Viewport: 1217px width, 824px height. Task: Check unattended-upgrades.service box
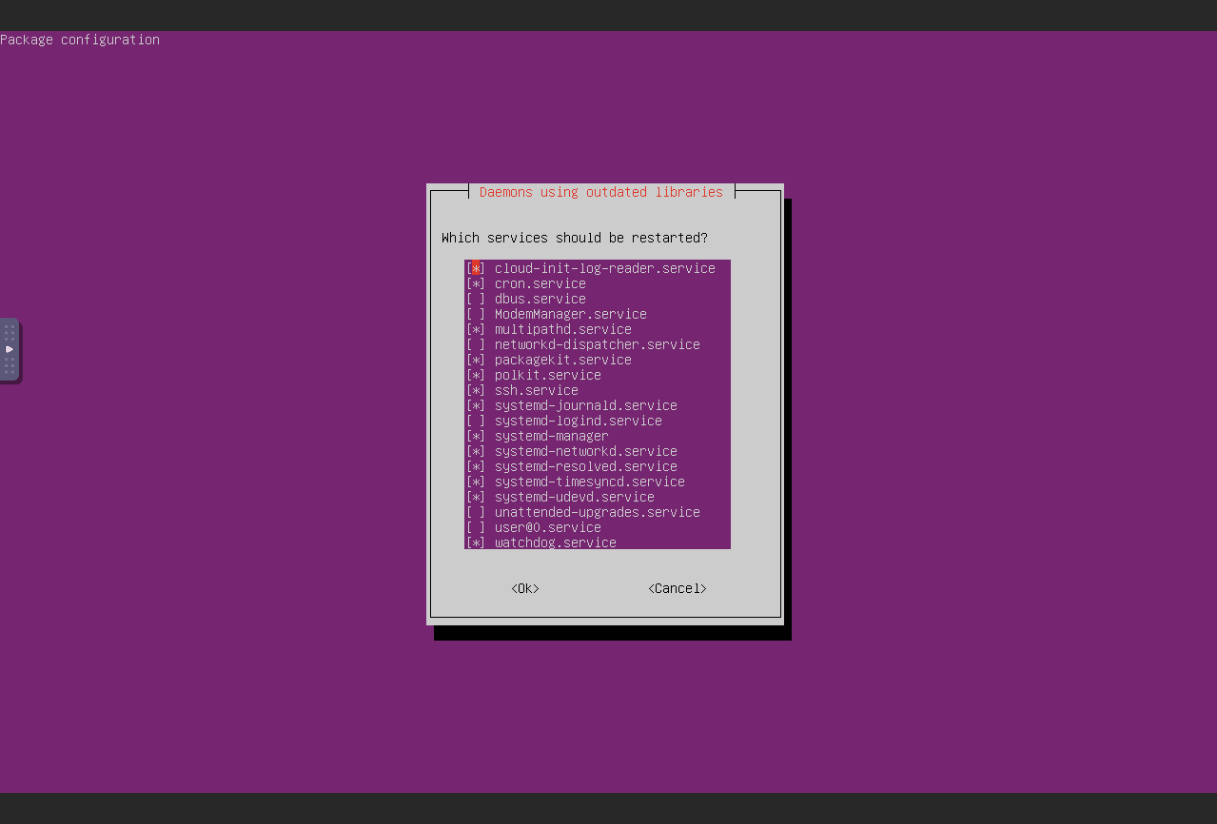(476, 512)
